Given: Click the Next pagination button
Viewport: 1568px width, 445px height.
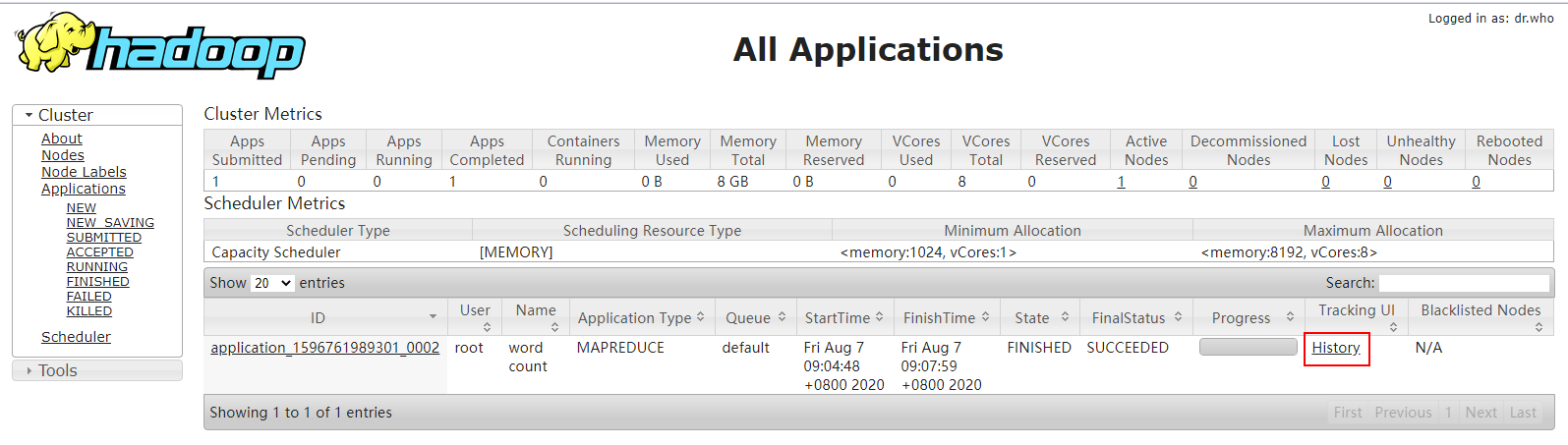Looking at the screenshot, I should tap(1481, 413).
